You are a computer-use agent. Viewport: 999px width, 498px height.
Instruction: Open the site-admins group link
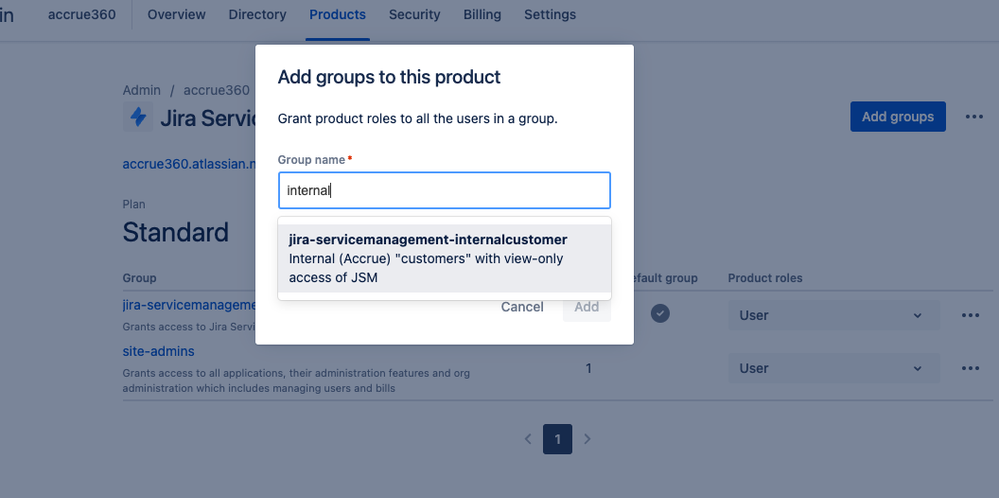pos(159,352)
